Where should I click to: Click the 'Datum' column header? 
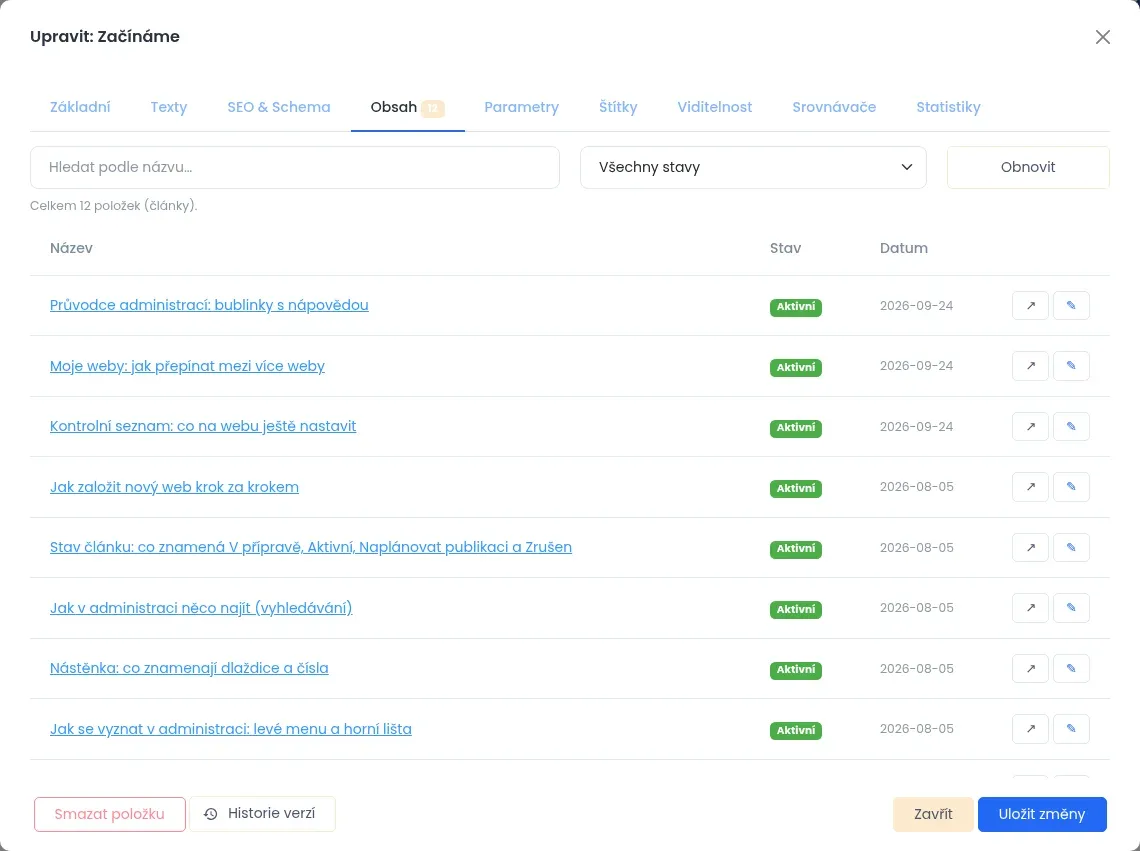(x=904, y=248)
